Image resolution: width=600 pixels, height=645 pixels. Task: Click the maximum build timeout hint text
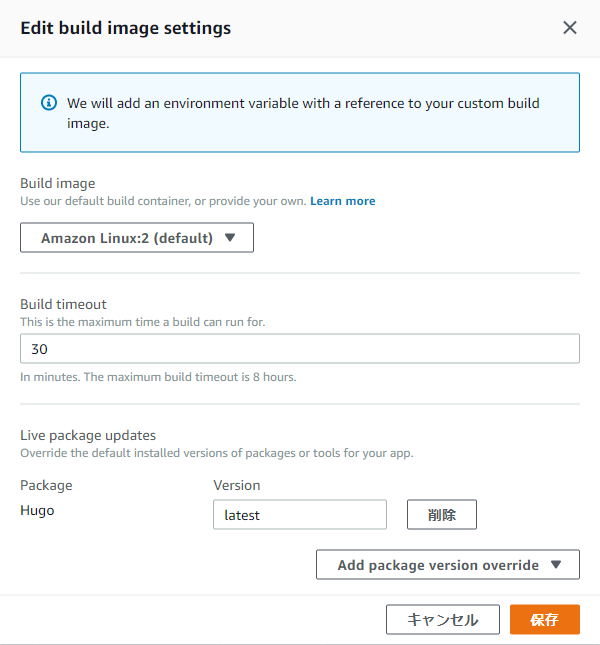pyautogui.click(x=158, y=377)
